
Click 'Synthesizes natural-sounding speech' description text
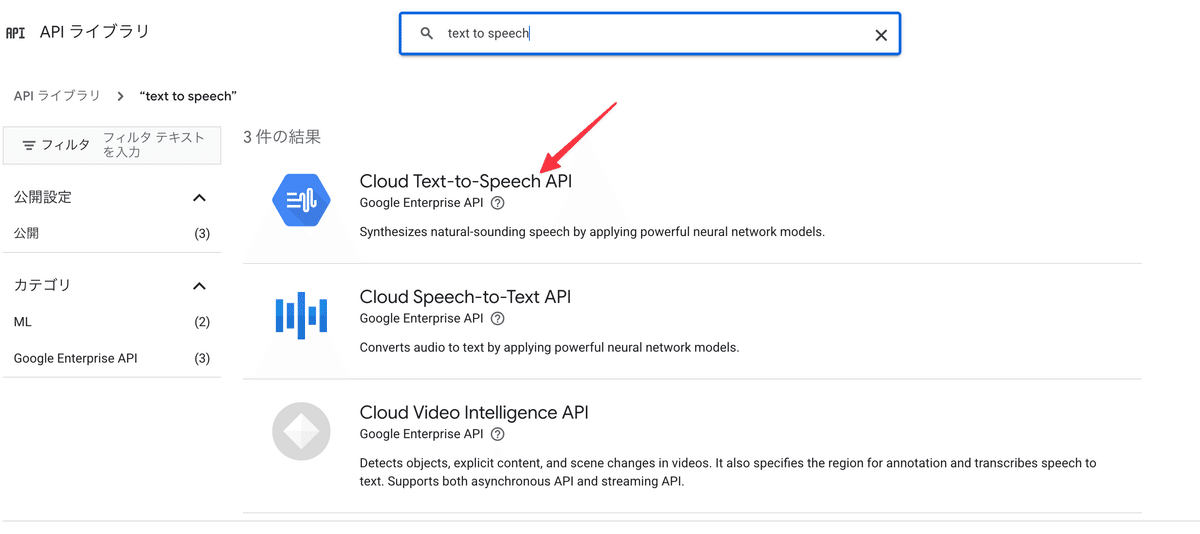pos(592,232)
